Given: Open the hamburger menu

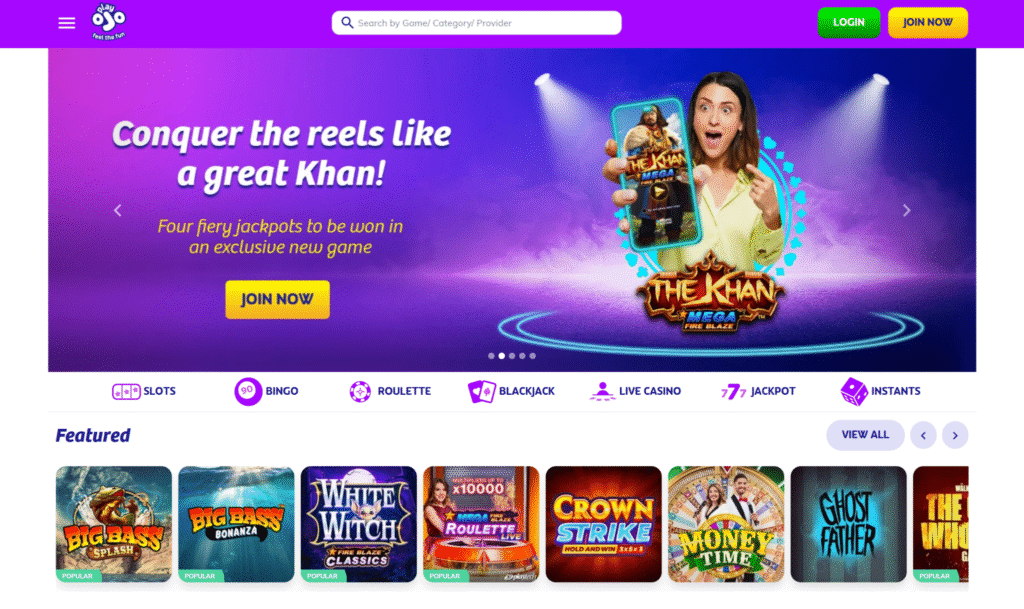Looking at the screenshot, I should click(67, 23).
